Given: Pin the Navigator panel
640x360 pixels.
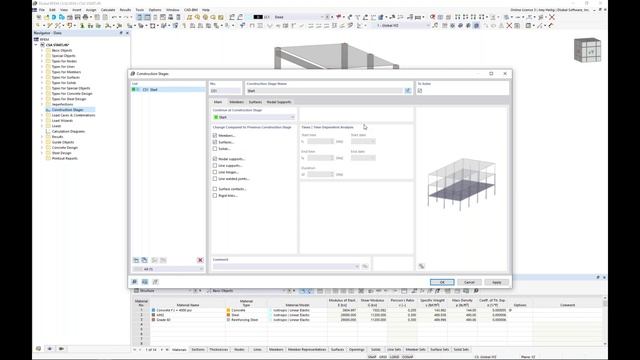Looking at the screenshot, I should (121, 33).
